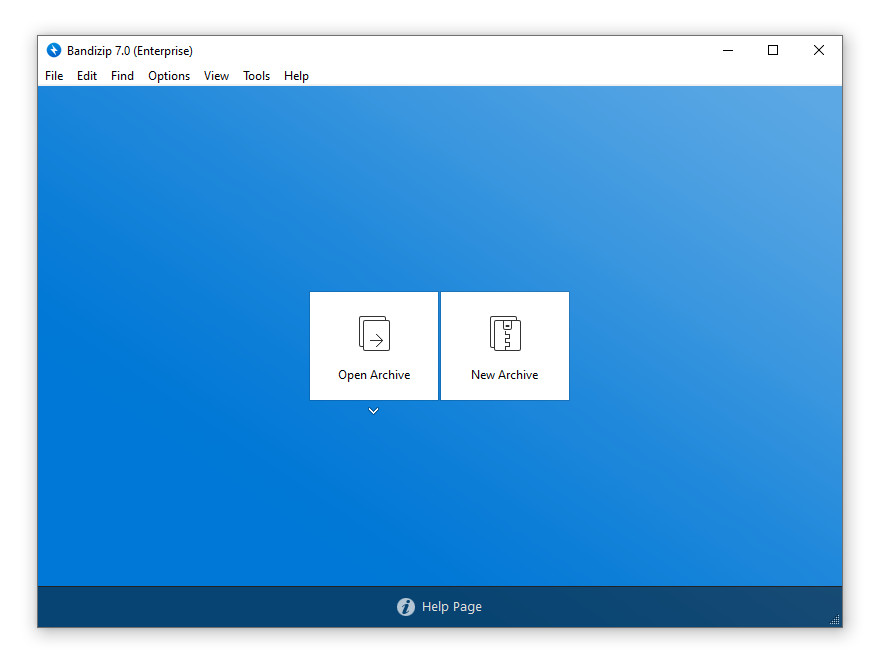Minimize the Bandizip window
This screenshot has height=660, width=880.
tap(727, 51)
